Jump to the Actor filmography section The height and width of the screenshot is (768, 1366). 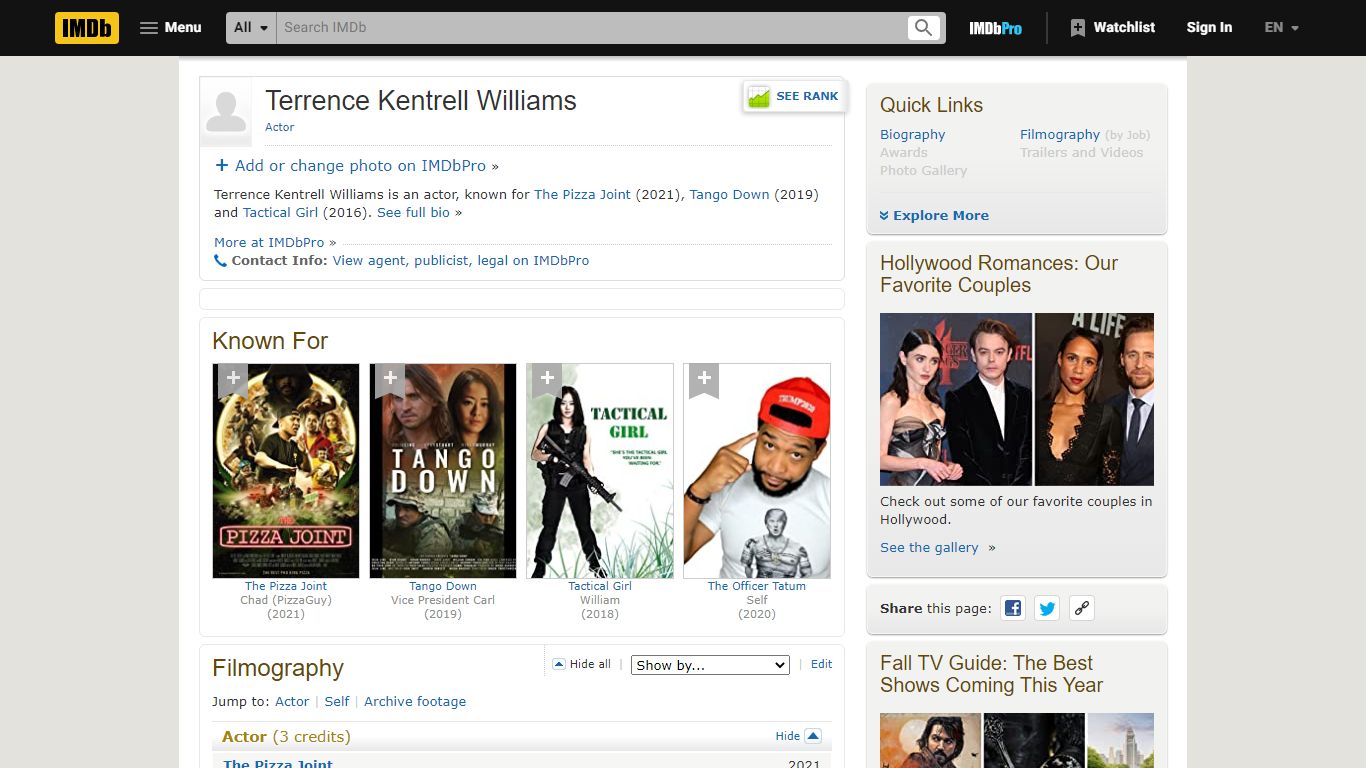292,702
